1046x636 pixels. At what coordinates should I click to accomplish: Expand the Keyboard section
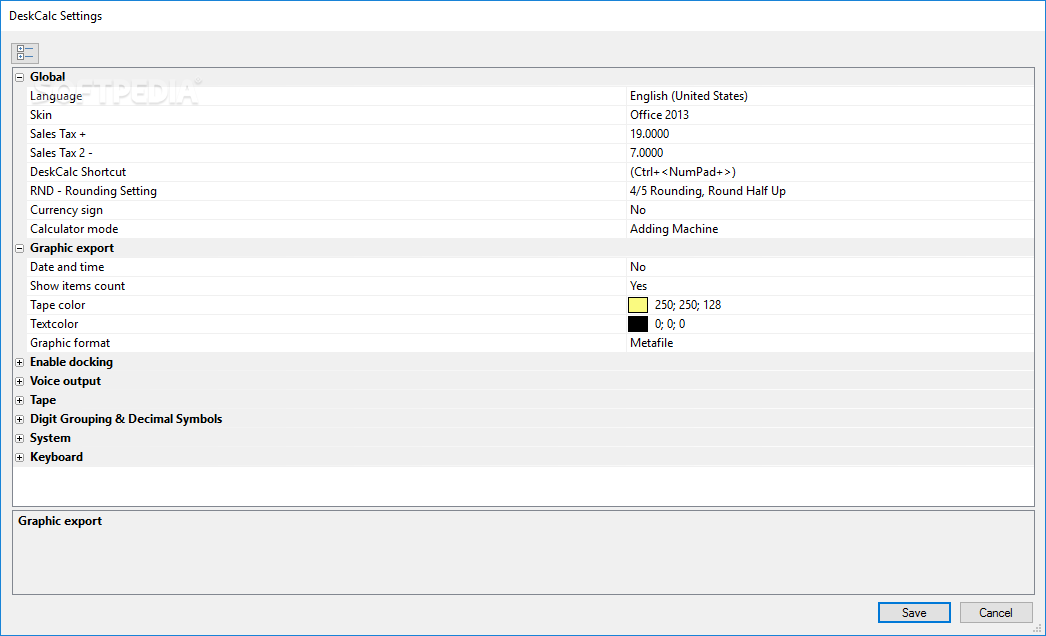click(19, 458)
